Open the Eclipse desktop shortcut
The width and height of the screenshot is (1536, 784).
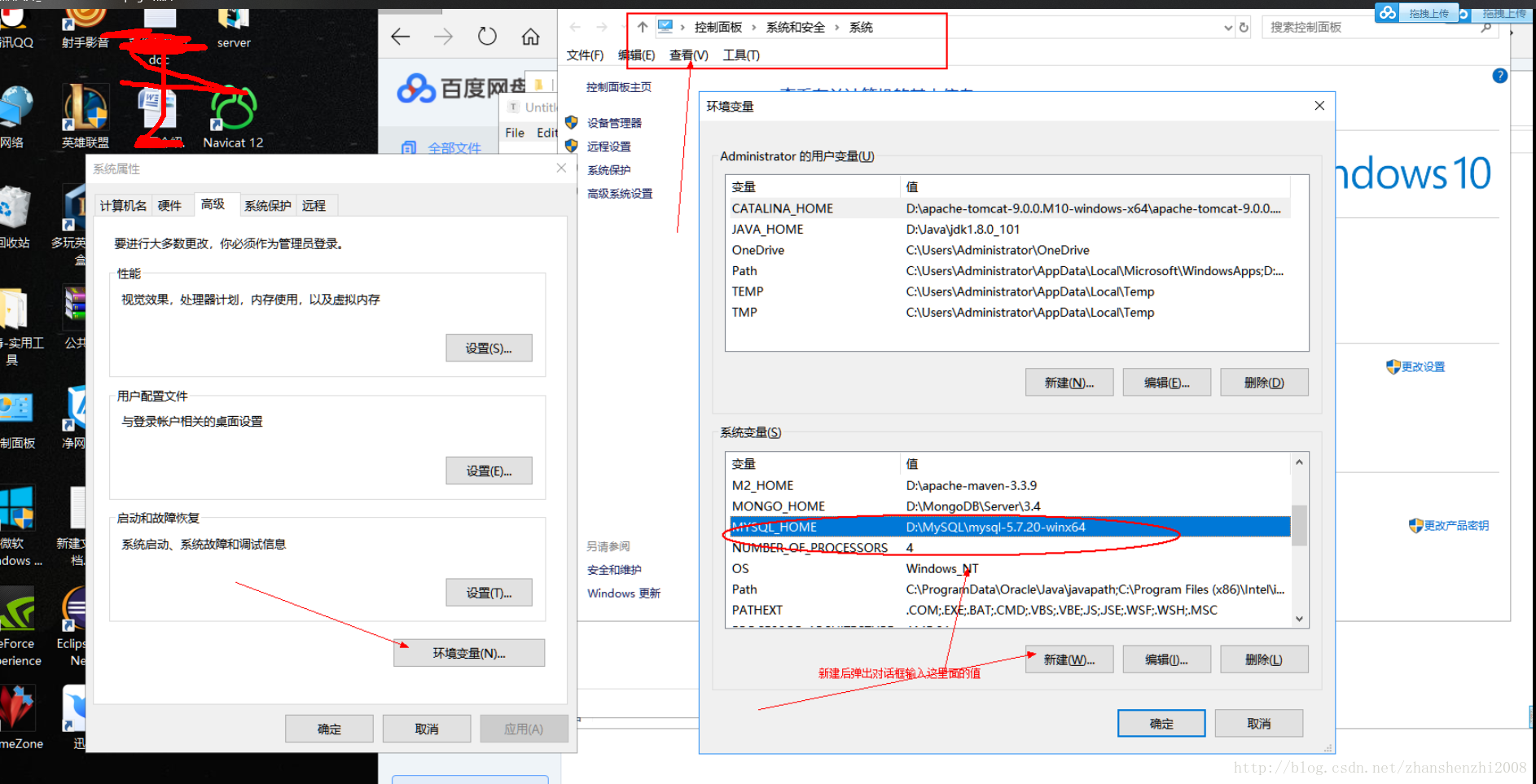pyautogui.click(x=73, y=627)
